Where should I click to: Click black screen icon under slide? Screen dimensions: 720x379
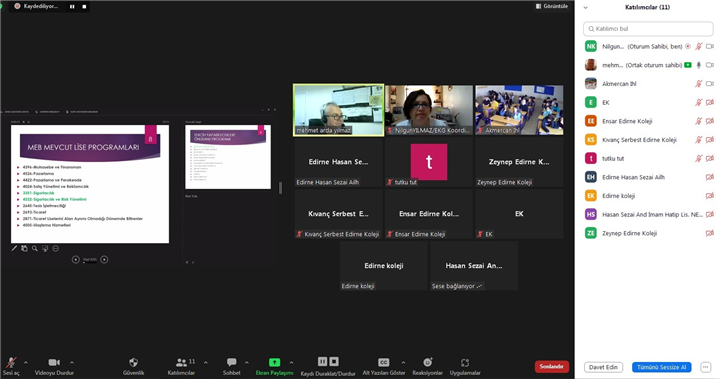coord(45,249)
